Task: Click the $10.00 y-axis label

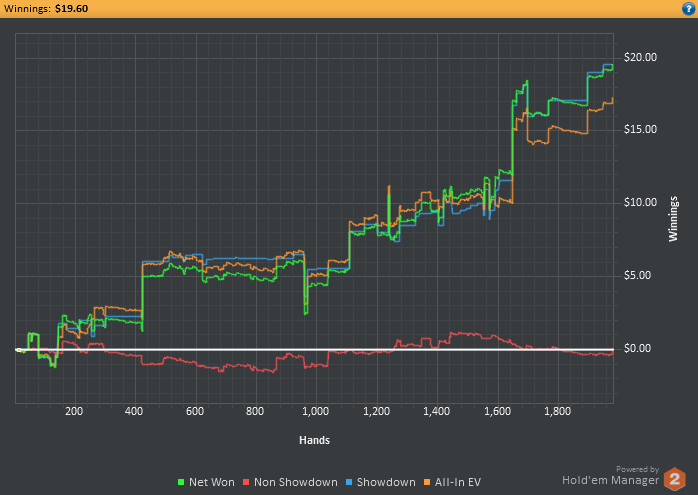Action: (x=640, y=203)
